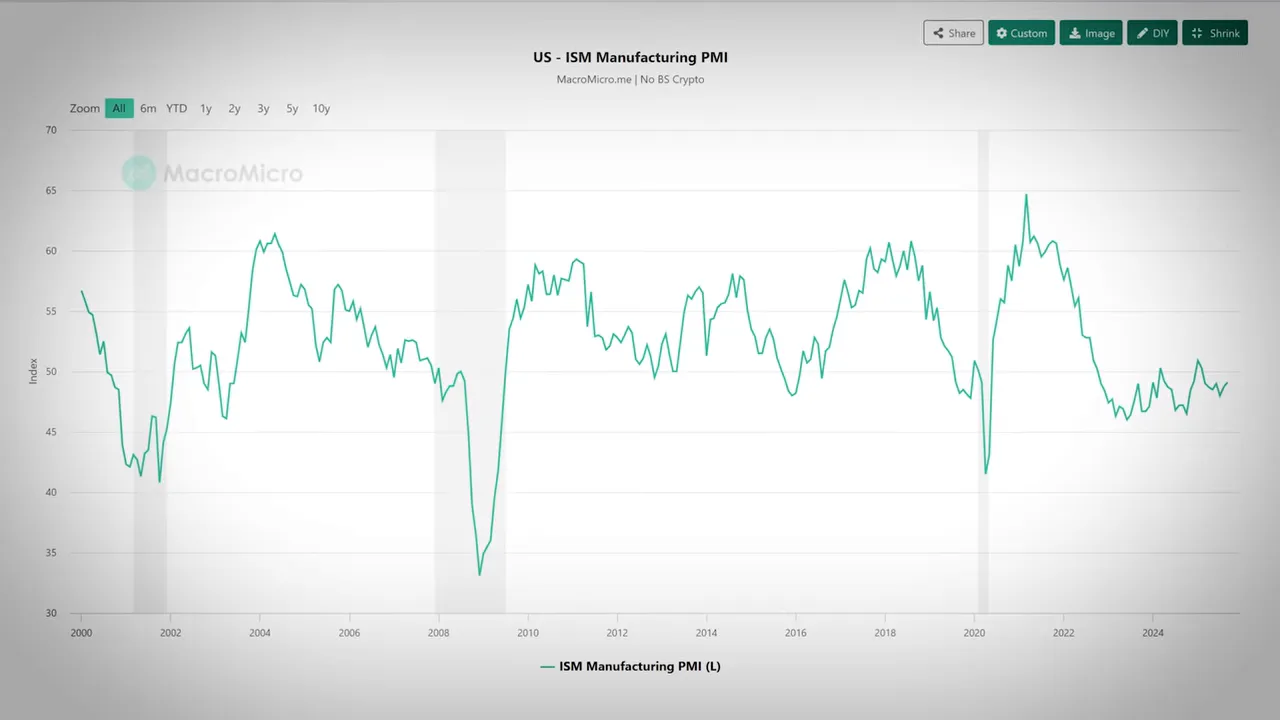Screen dimensions: 1280x720
Task: Click the Share button
Action: click(953, 33)
